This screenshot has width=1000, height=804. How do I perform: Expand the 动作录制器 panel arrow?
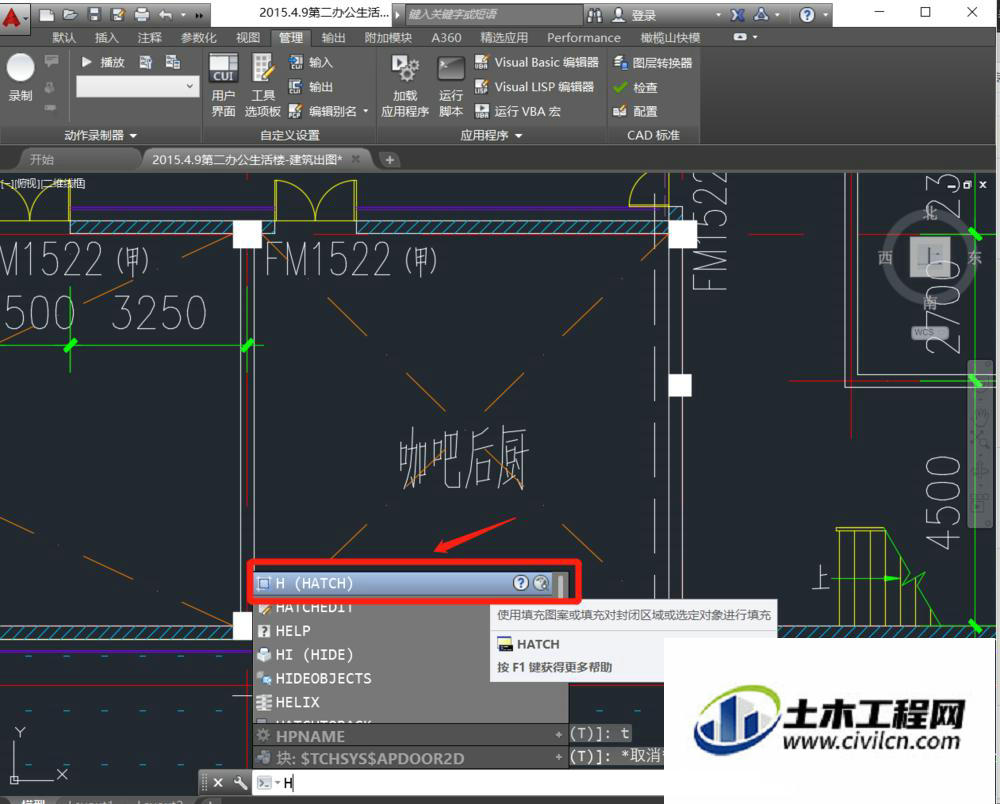[x=133, y=135]
